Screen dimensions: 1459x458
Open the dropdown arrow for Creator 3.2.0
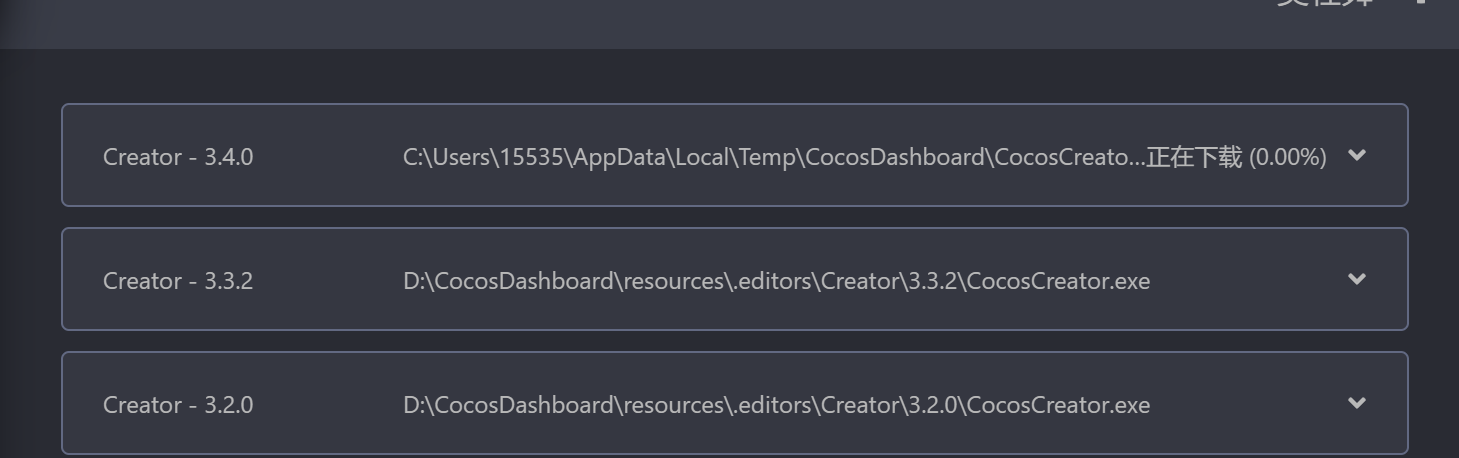point(1356,403)
